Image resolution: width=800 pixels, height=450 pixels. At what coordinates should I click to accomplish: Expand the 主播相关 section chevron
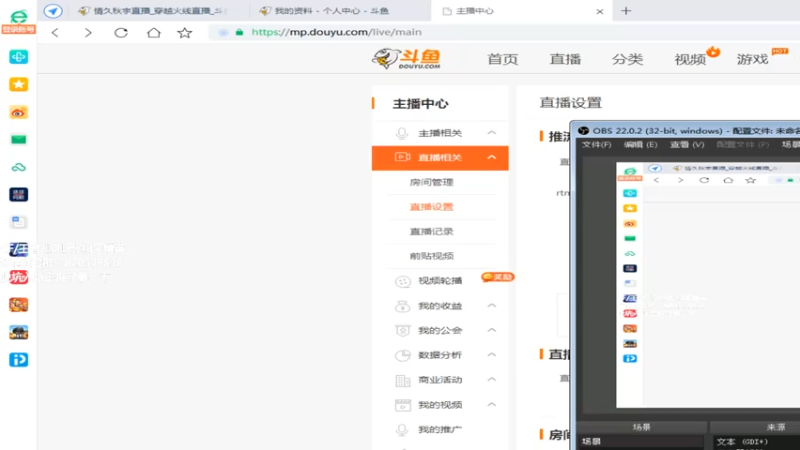coord(491,133)
